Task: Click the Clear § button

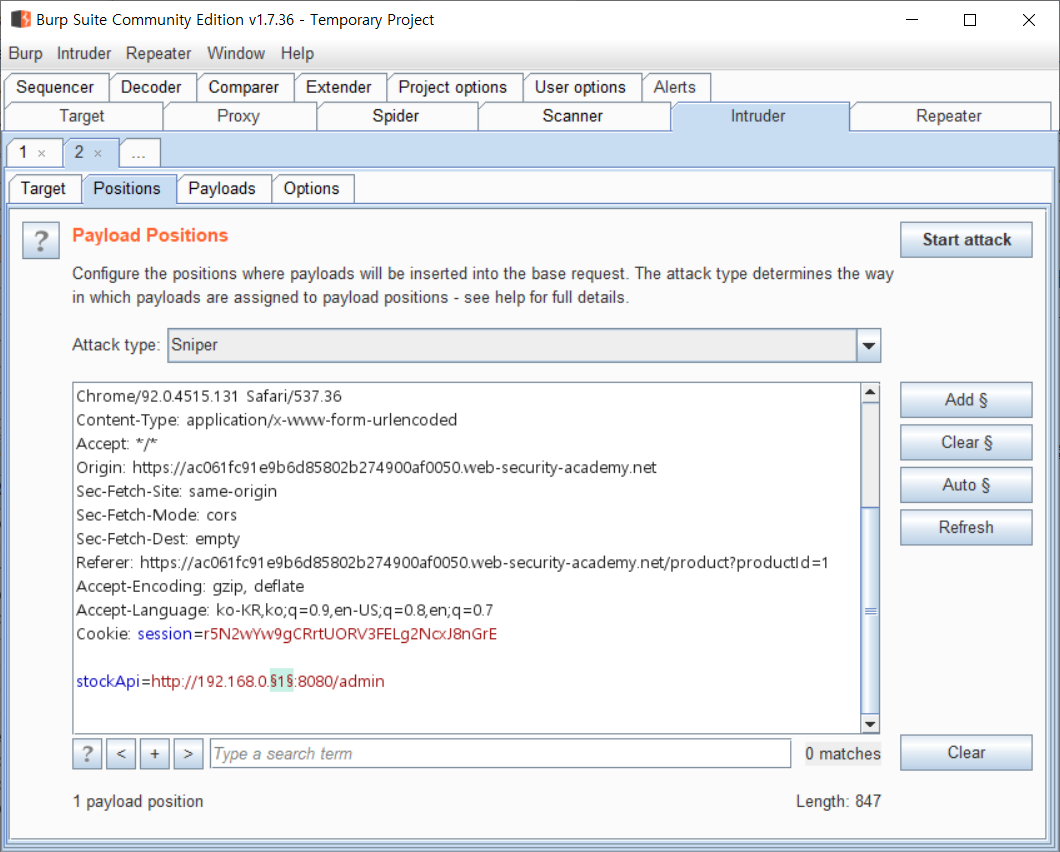Action: pos(967,443)
